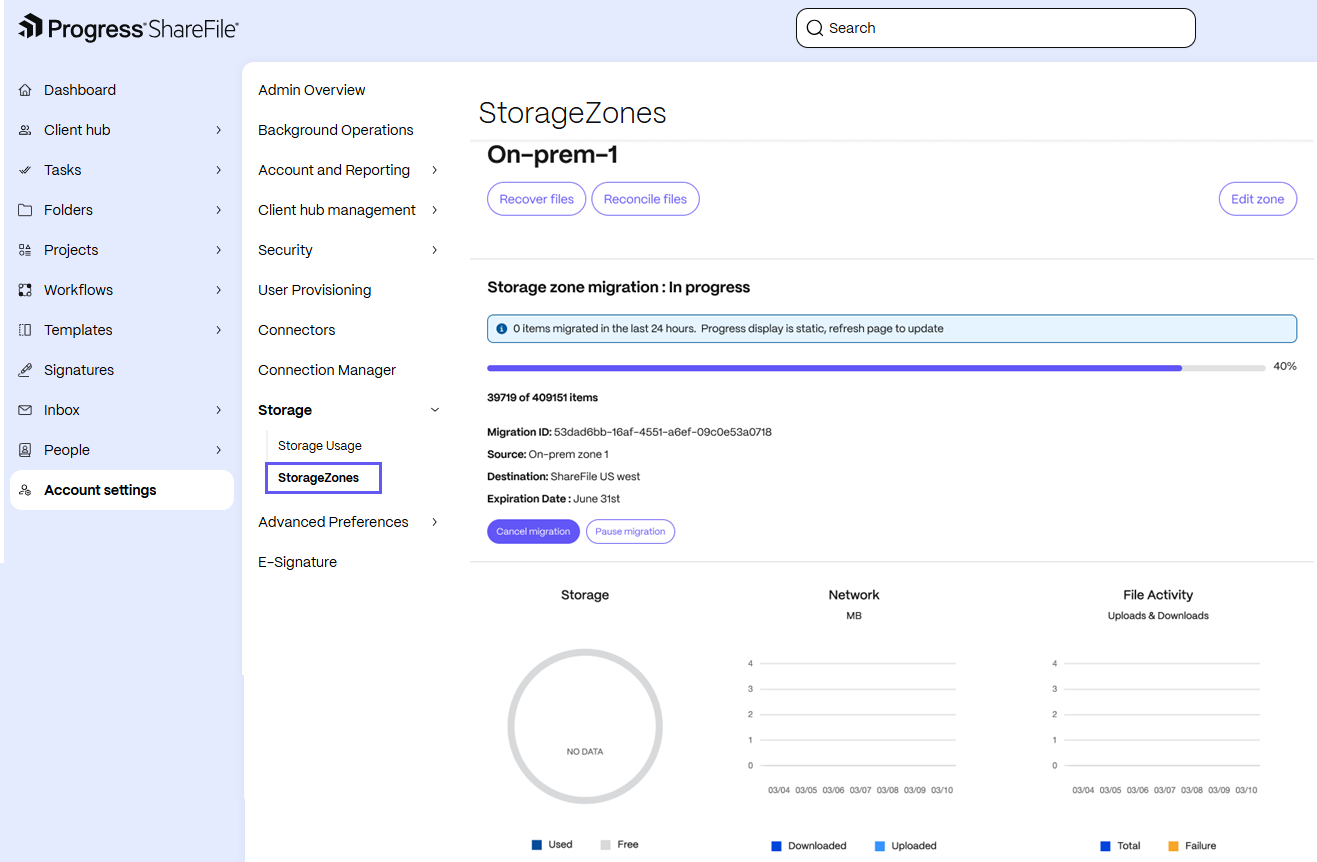Open Connection Manager
Screen dimensions: 1317x862
coord(327,370)
